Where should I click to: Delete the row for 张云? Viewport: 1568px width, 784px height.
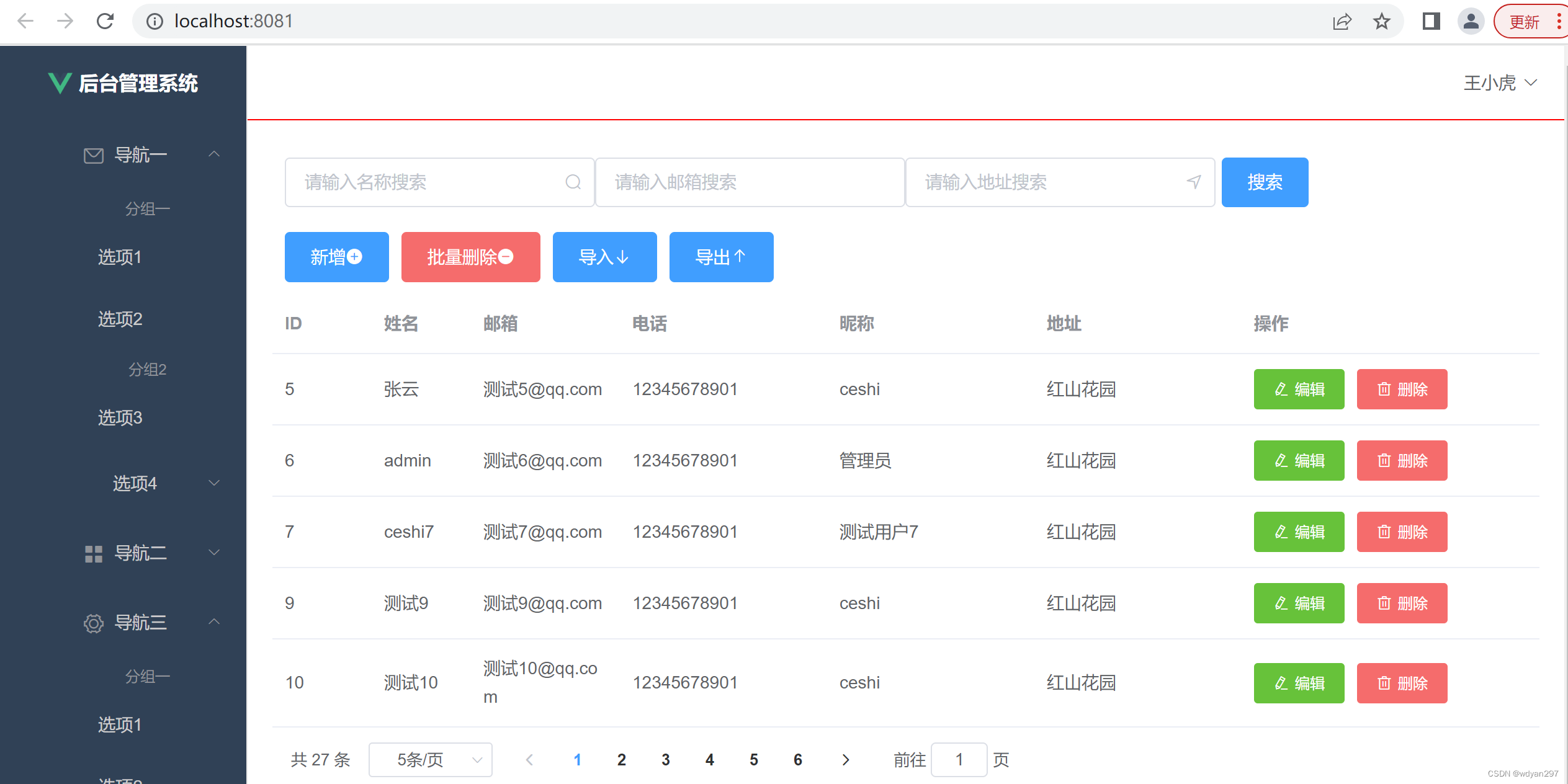click(1402, 390)
